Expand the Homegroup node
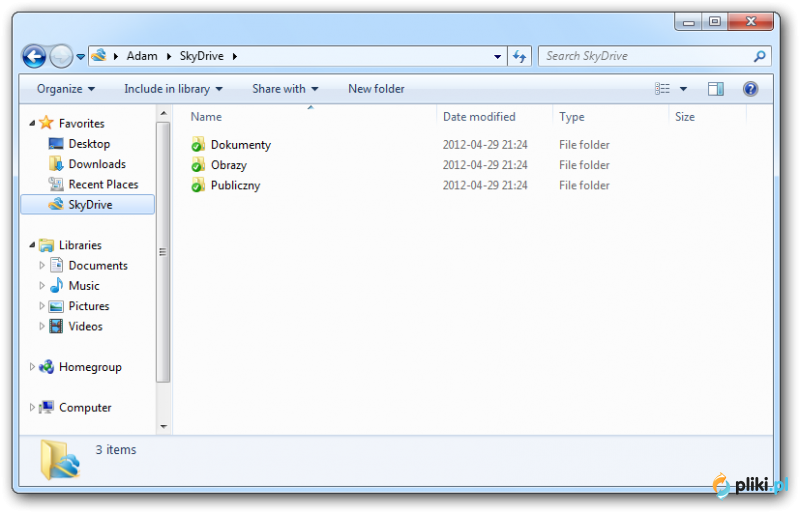The image size is (800, 513). point(32,367)
